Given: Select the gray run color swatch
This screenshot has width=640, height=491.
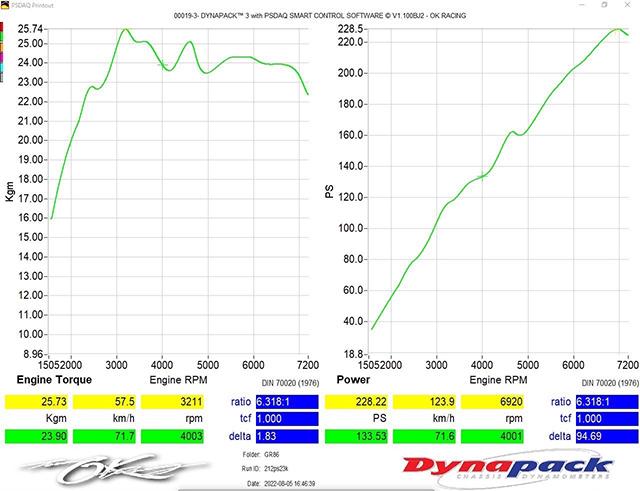Looking at the screenshot, I should (x=2, y=77).
